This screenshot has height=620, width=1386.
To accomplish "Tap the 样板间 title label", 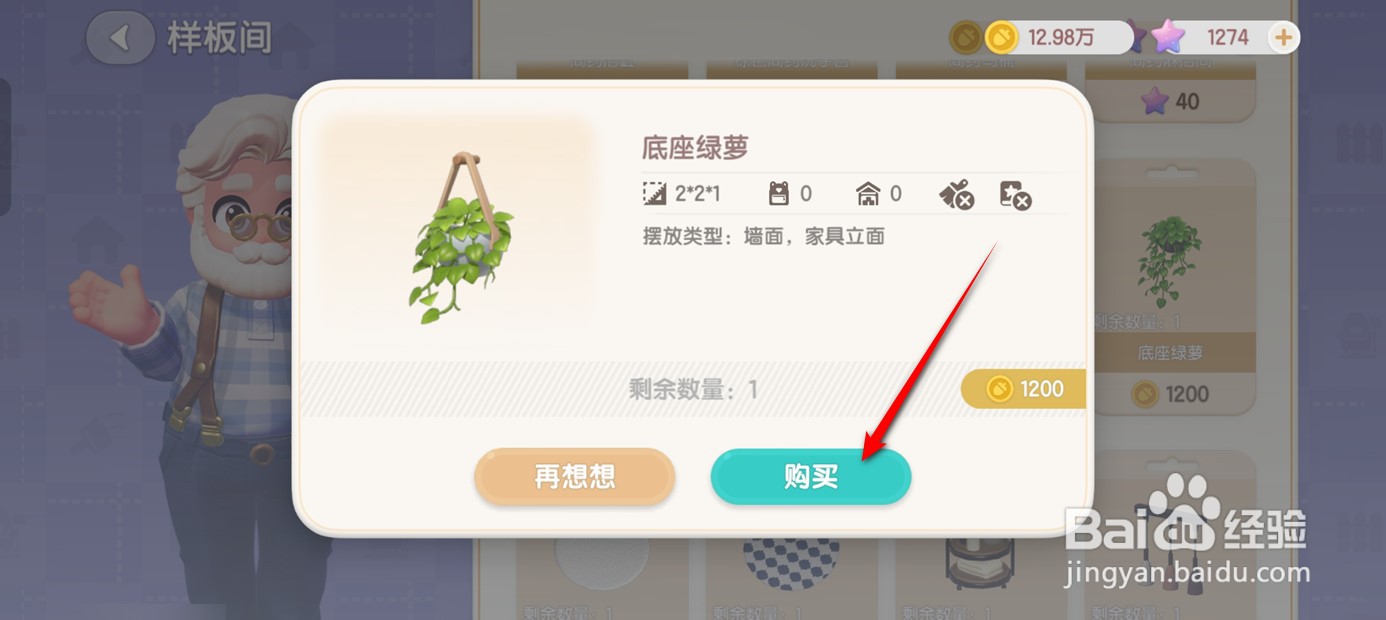I will [220, 38].
